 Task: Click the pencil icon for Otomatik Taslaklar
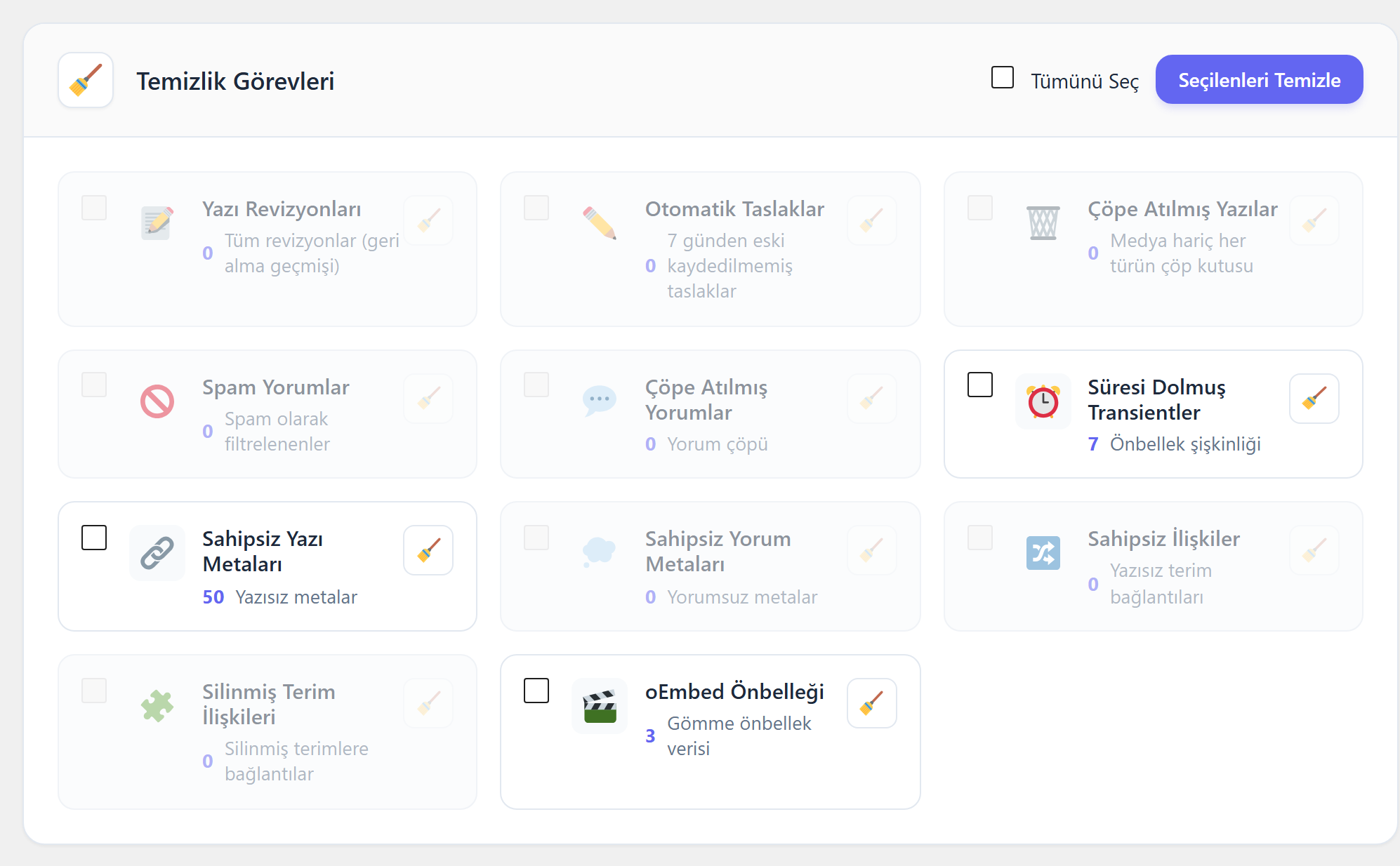click(x=600, y=223)
